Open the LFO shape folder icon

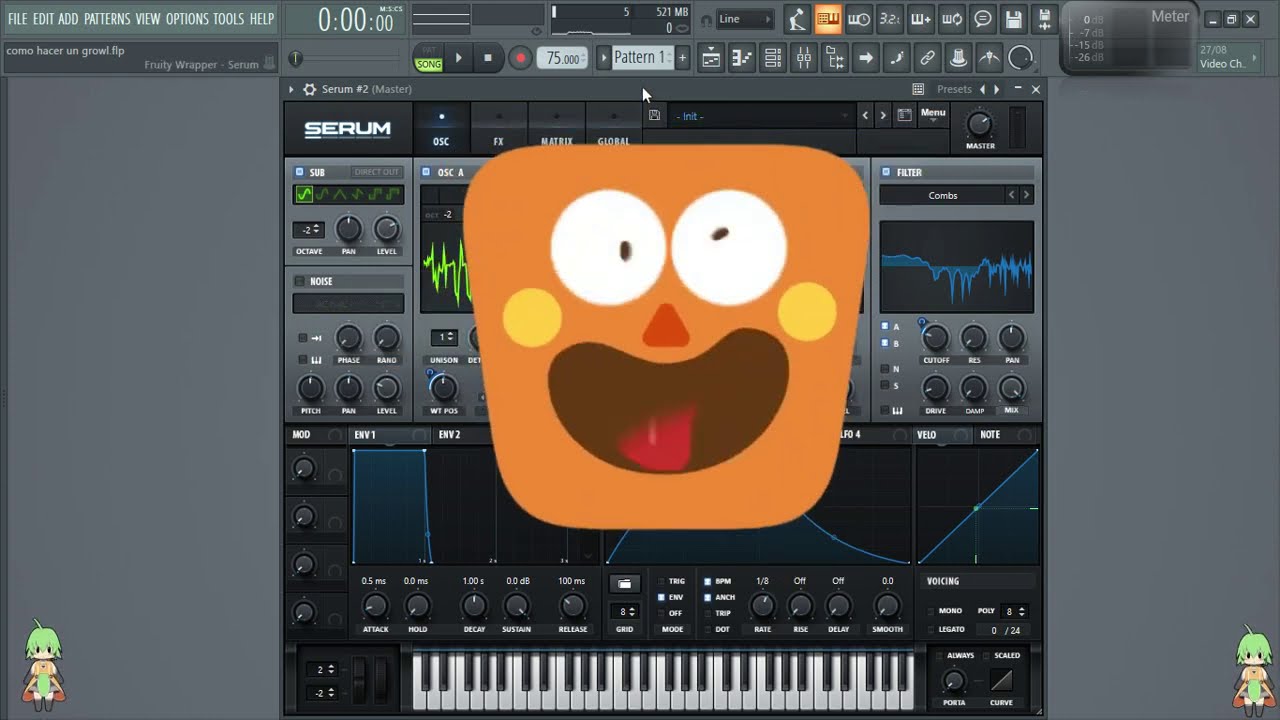pyautogui.click(x=625, y=583)
